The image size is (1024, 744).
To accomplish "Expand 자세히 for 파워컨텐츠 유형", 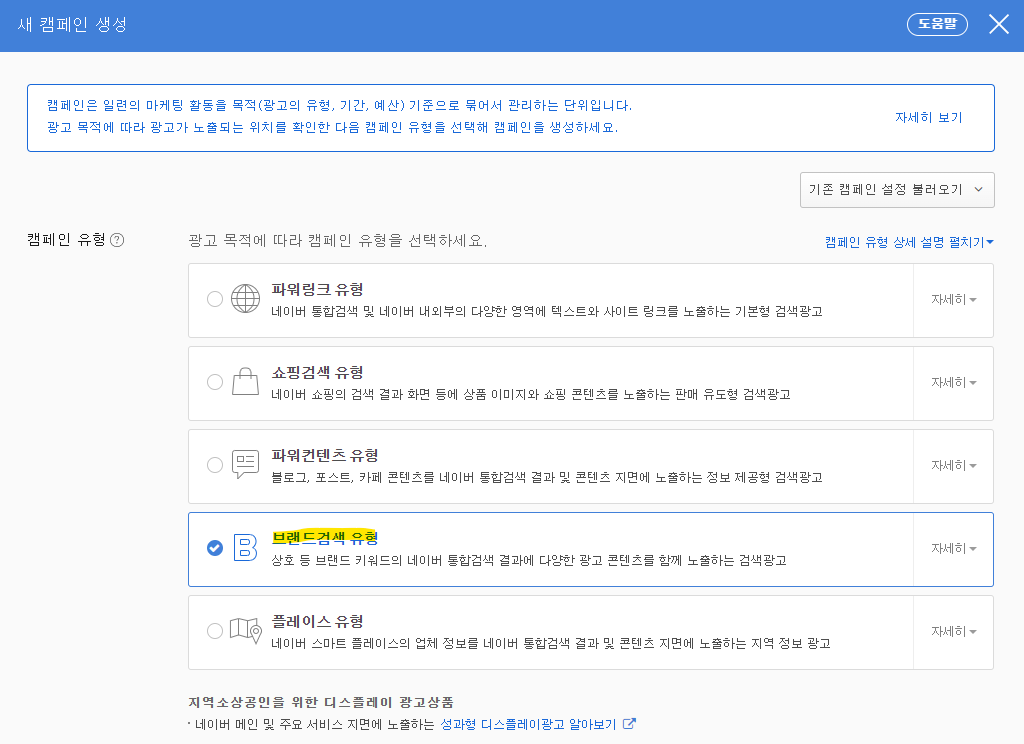I will click(953, 466).
